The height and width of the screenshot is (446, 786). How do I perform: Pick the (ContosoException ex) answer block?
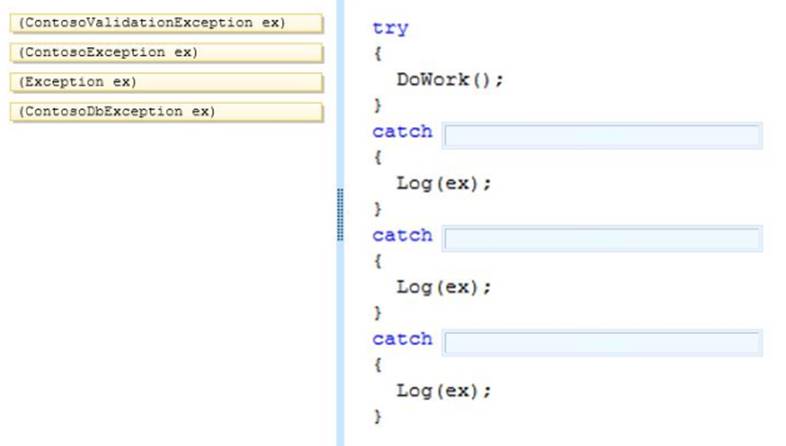click(x=167, y=52)
